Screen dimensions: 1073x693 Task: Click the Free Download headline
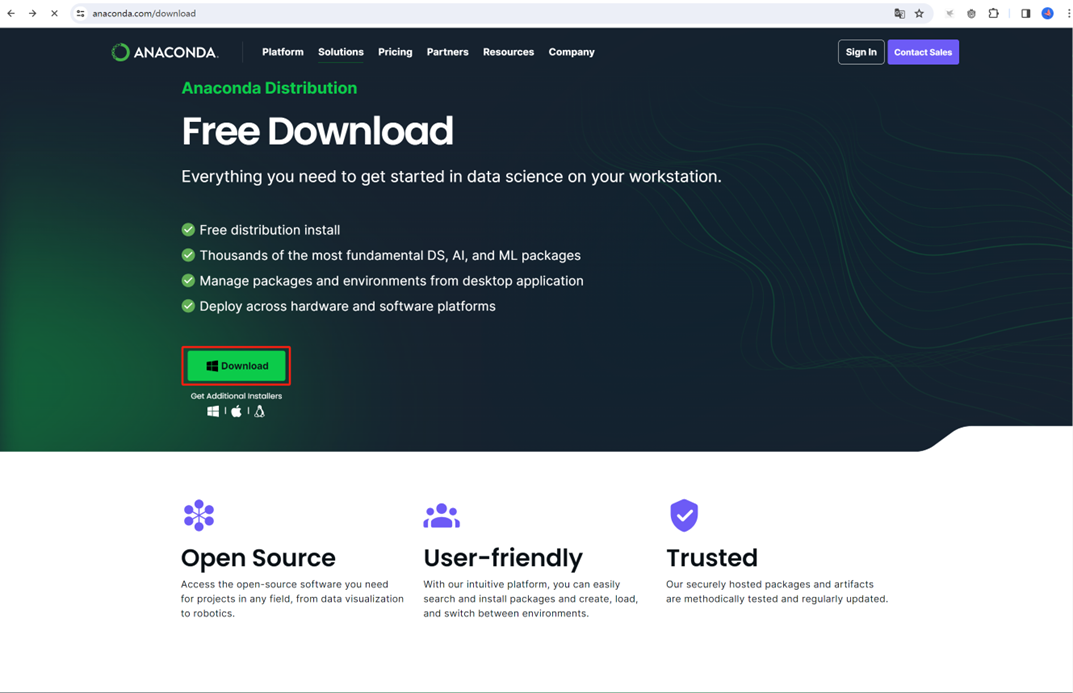(318, 131)
